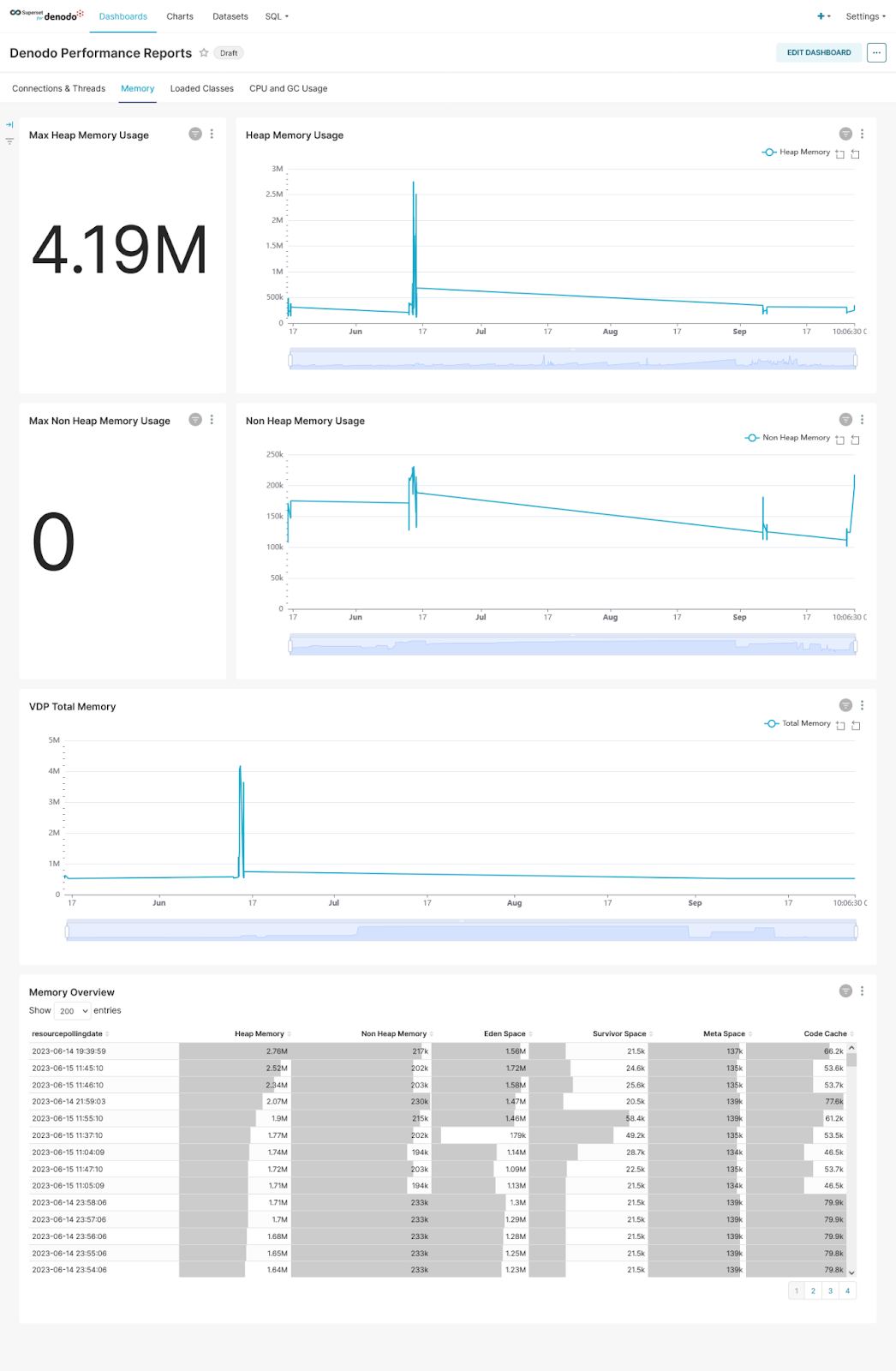Go to page 1 of Memory Overview
The image size is (896, 1371).
797,1290
